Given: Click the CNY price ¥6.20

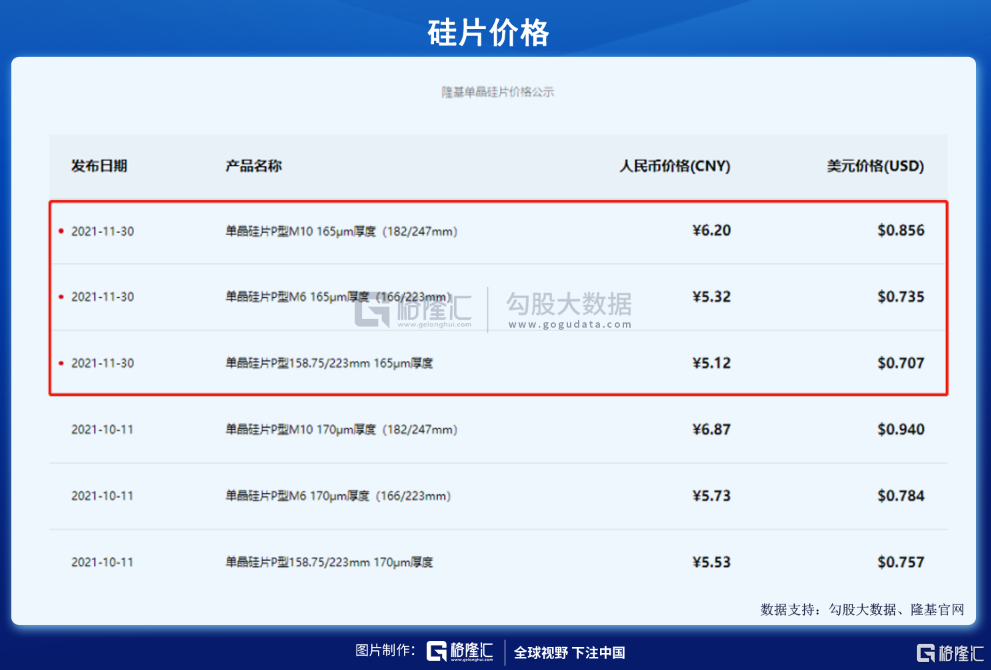Looking at the screenshot, I should point(712,231).
